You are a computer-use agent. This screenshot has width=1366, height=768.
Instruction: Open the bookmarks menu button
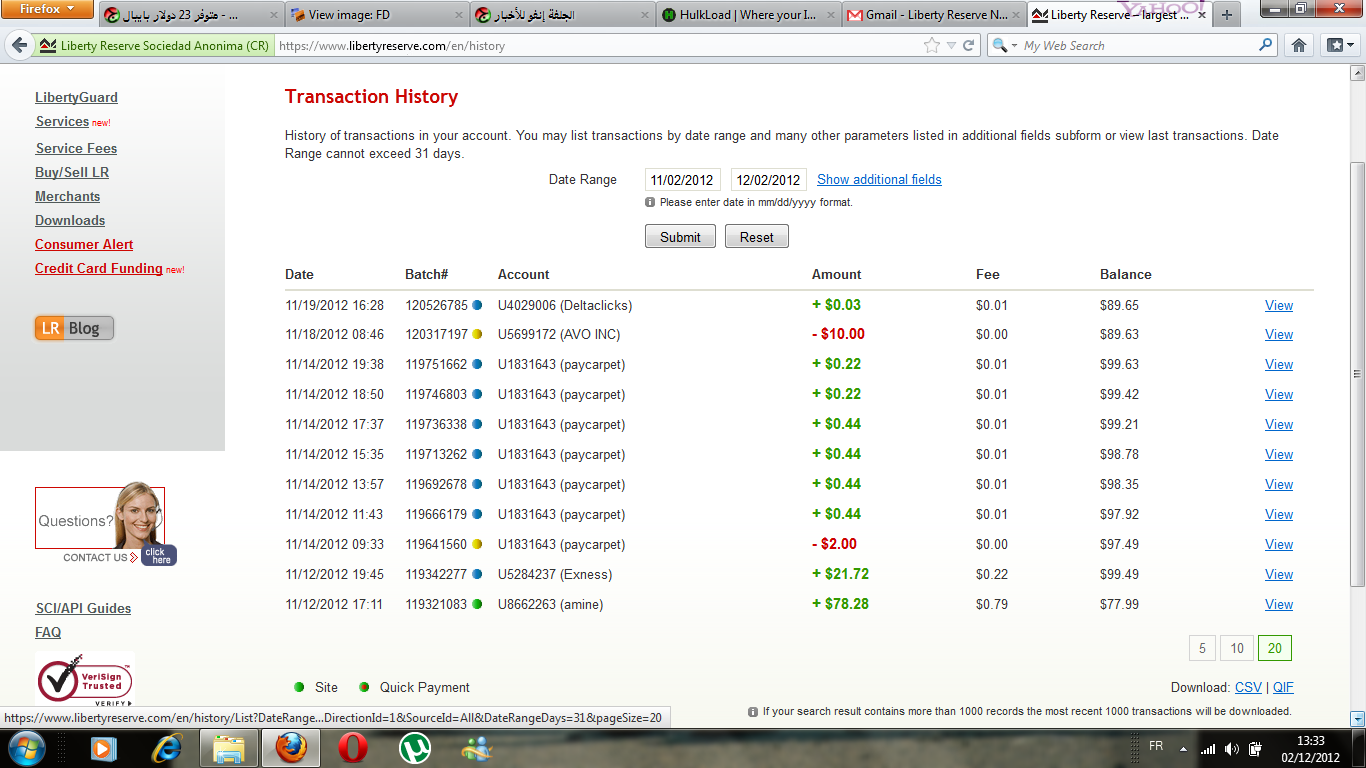point(1339,45)
